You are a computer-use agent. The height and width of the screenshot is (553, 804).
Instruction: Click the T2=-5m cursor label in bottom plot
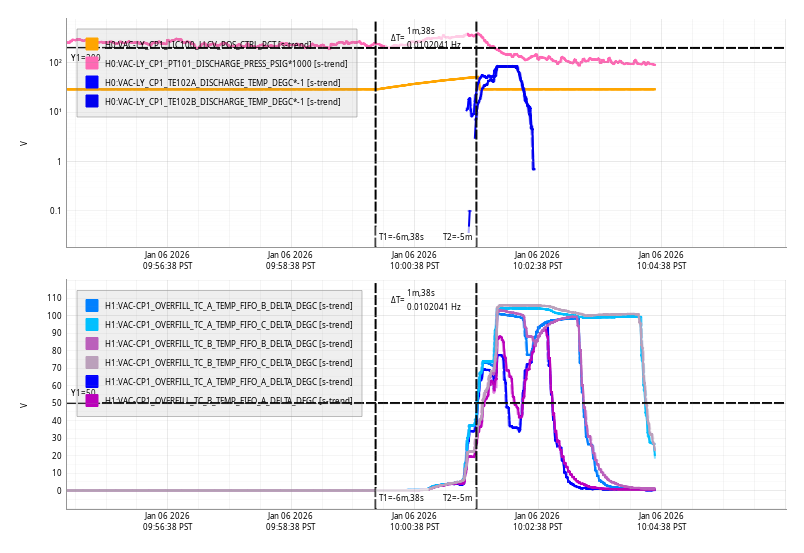(457, 497)
